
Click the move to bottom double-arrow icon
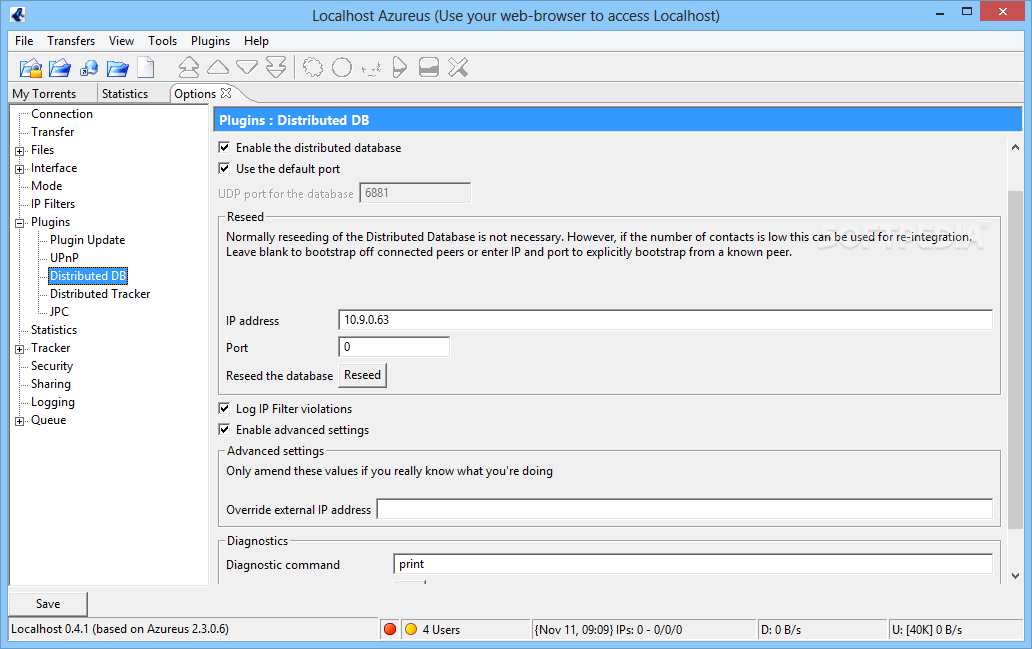coord(276,67)
